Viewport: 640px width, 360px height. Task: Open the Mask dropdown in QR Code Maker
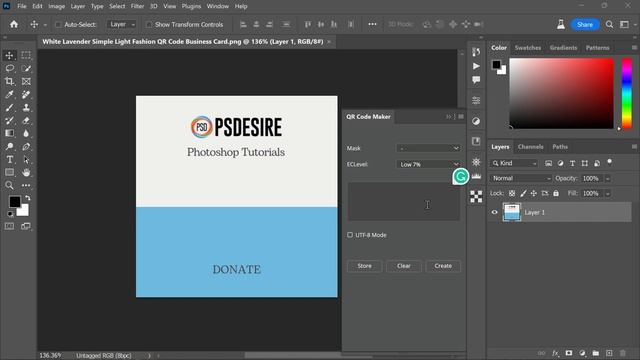click(428, 148)
